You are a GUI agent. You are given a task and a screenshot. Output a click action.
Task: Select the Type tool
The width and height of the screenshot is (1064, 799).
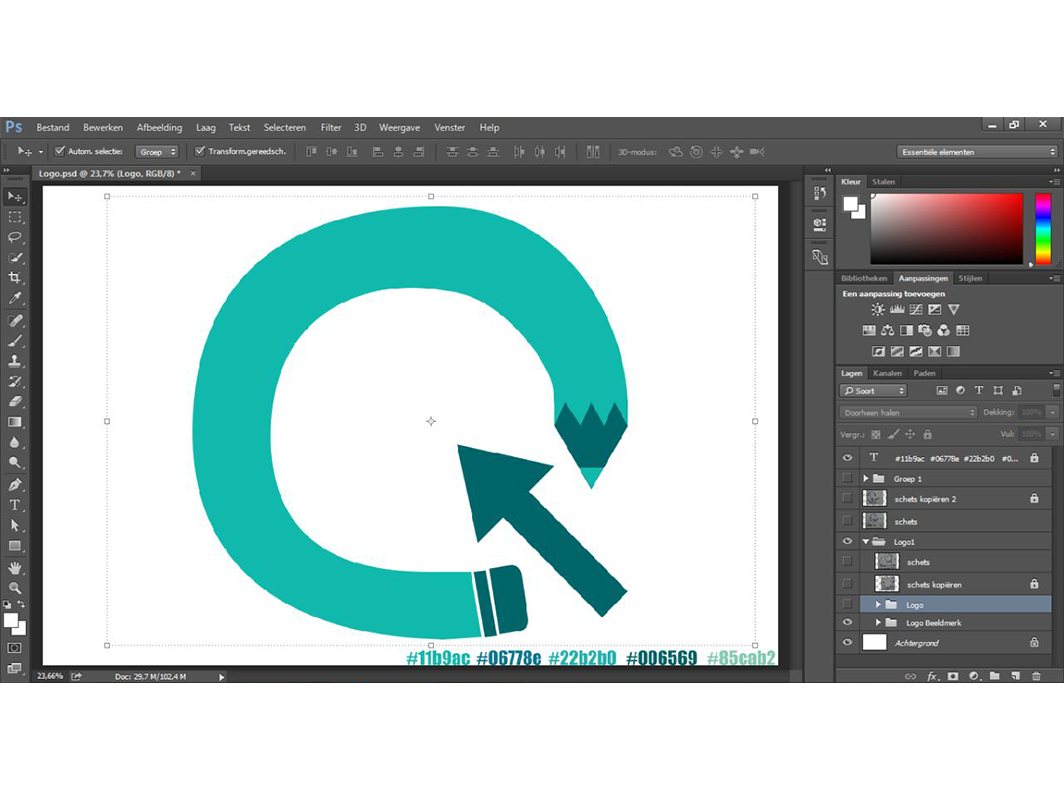(x=15, y=505)
